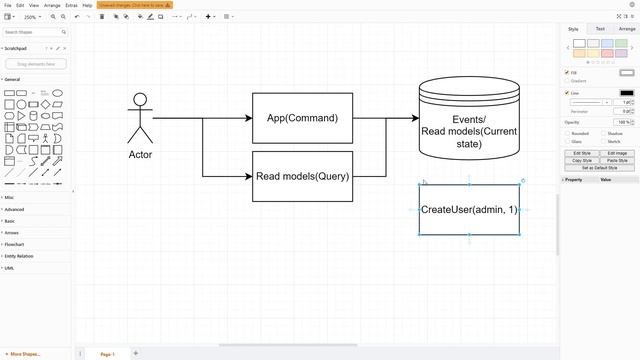640x360 pixels.
Task: Enable the Shadow checkbox
Action: (603, 133)
